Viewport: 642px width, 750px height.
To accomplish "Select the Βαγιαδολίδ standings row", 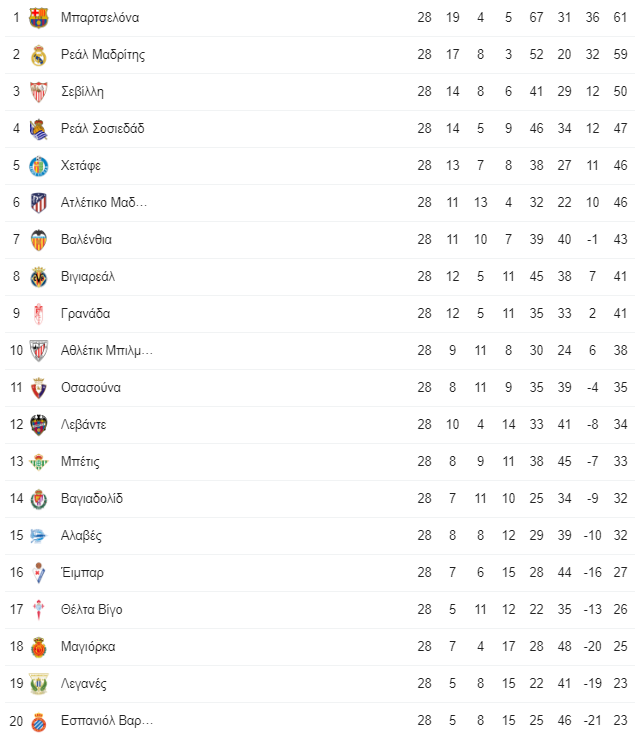I will [320, 499].
